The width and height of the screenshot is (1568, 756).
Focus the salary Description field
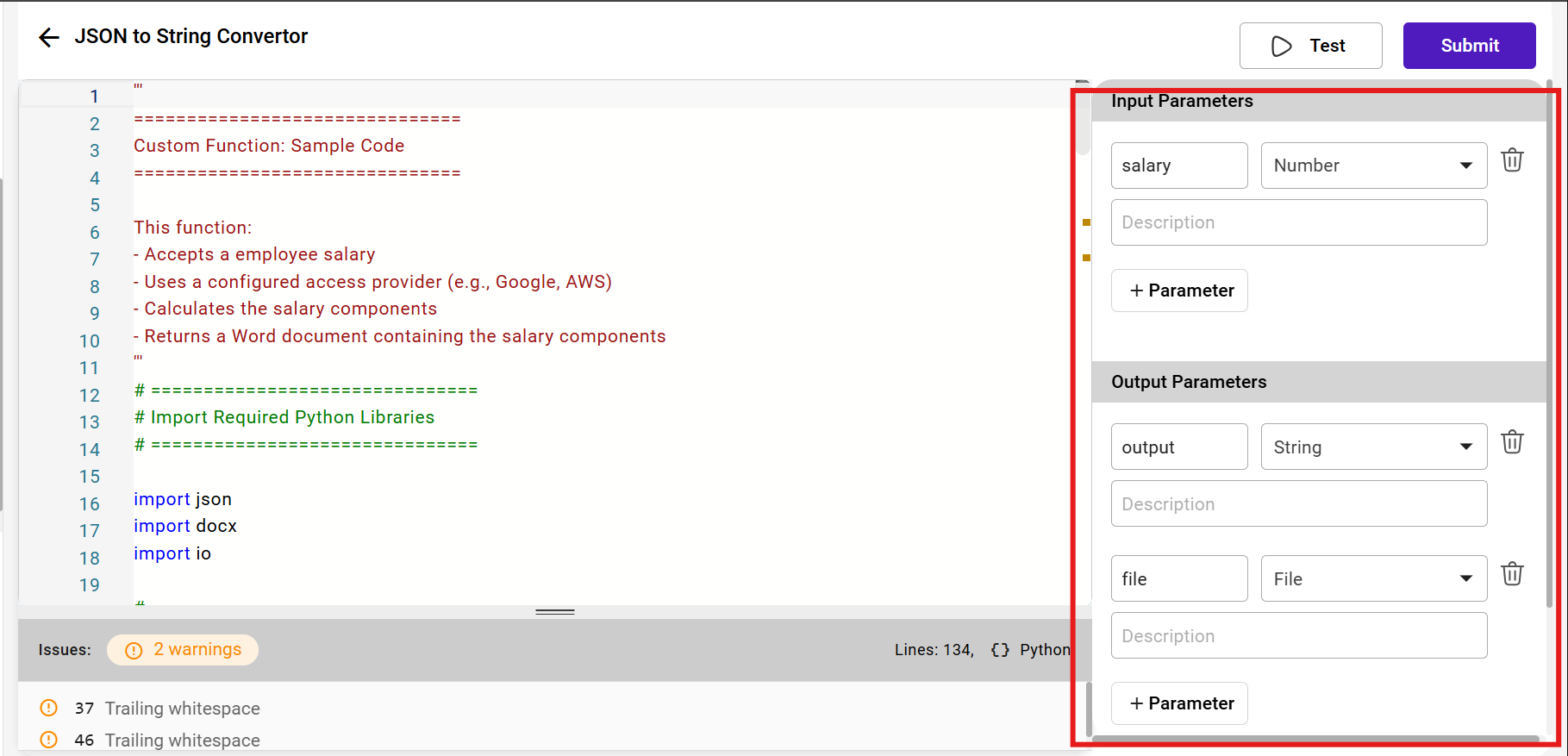point(1298,222)
